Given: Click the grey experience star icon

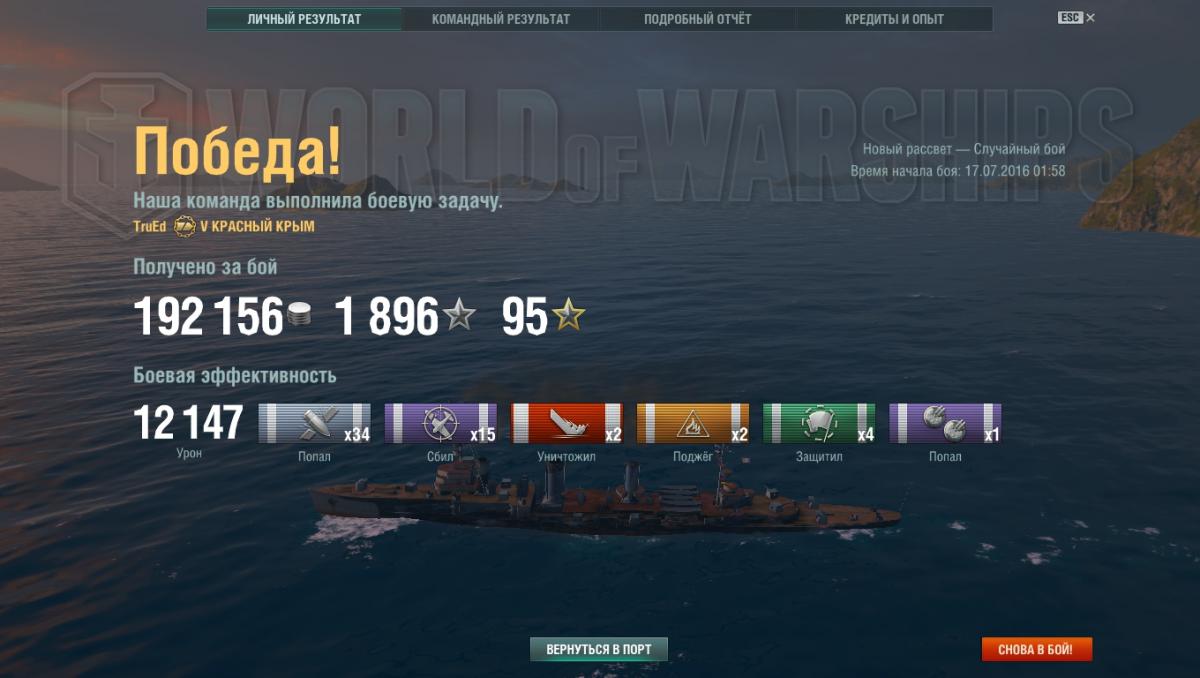Looking at the screenshot, I should tap(459, 317).
